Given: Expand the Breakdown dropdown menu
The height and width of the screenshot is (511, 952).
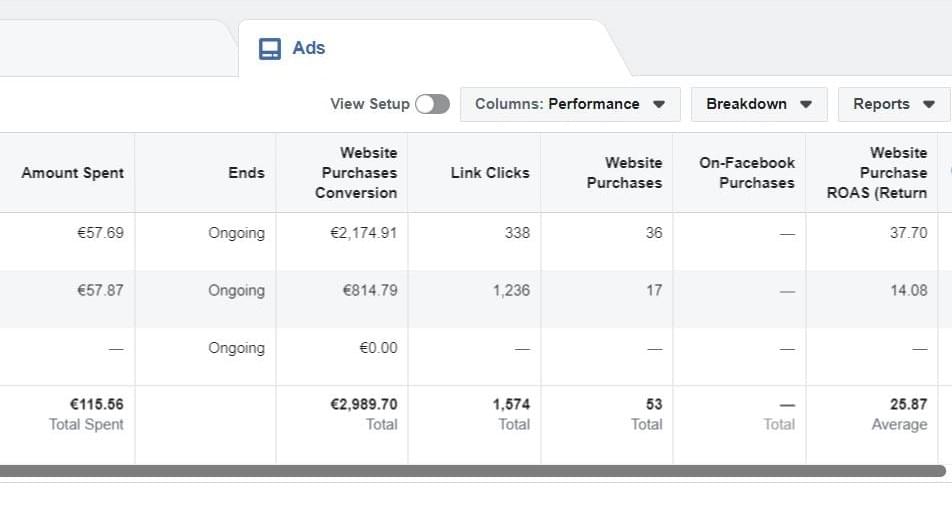Looking at the screenshot, I should click(758, 104).
